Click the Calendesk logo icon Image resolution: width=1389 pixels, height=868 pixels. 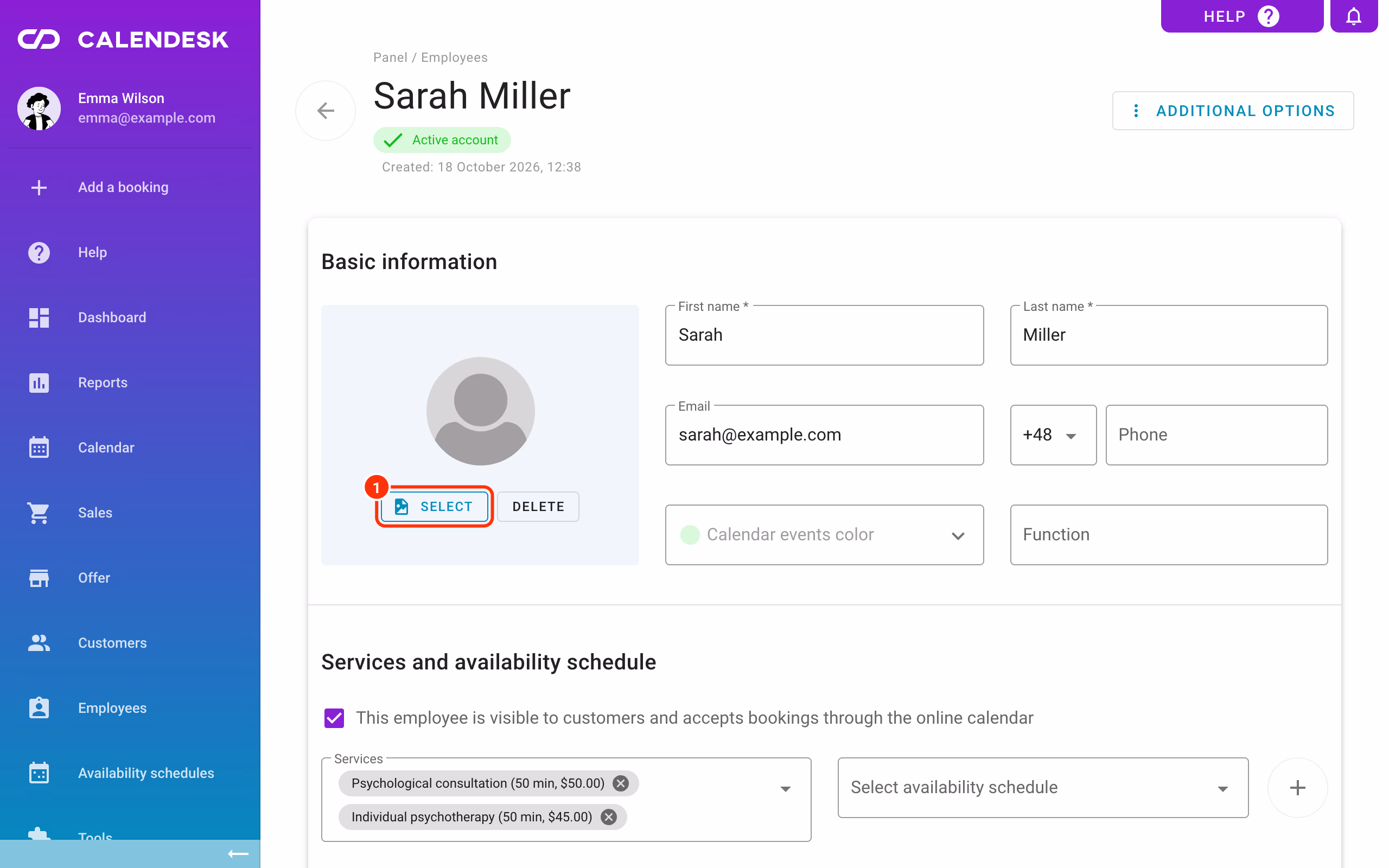(x=39, y=40)
